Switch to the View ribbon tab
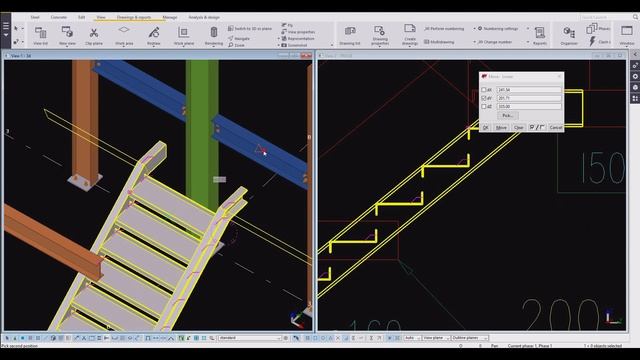This screenshot has height=360, width=640. tap(100, 17)
